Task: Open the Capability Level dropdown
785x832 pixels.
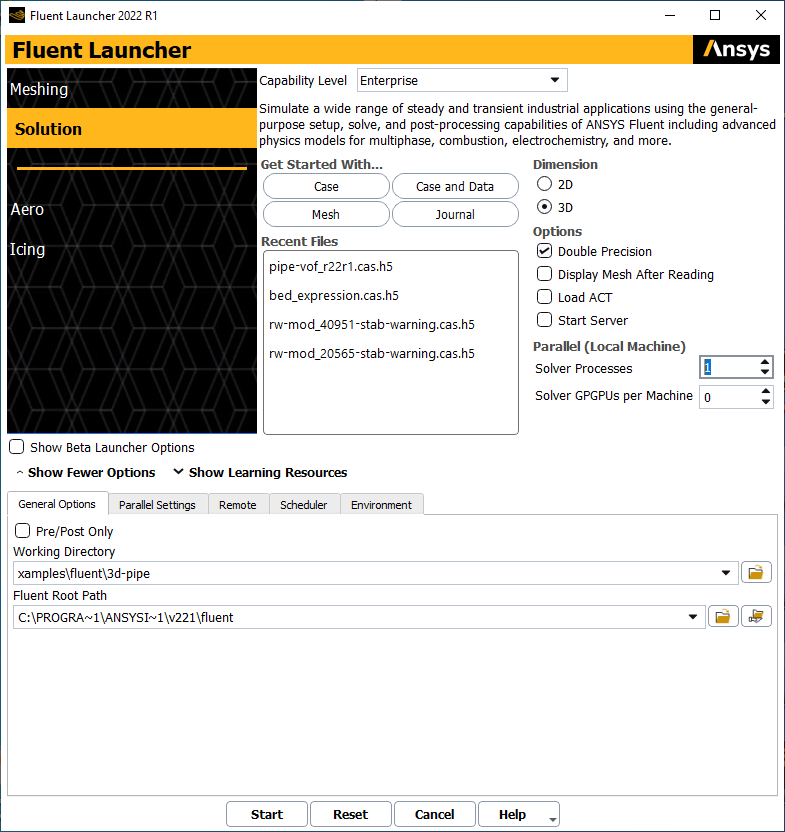Action: point(462,80)
